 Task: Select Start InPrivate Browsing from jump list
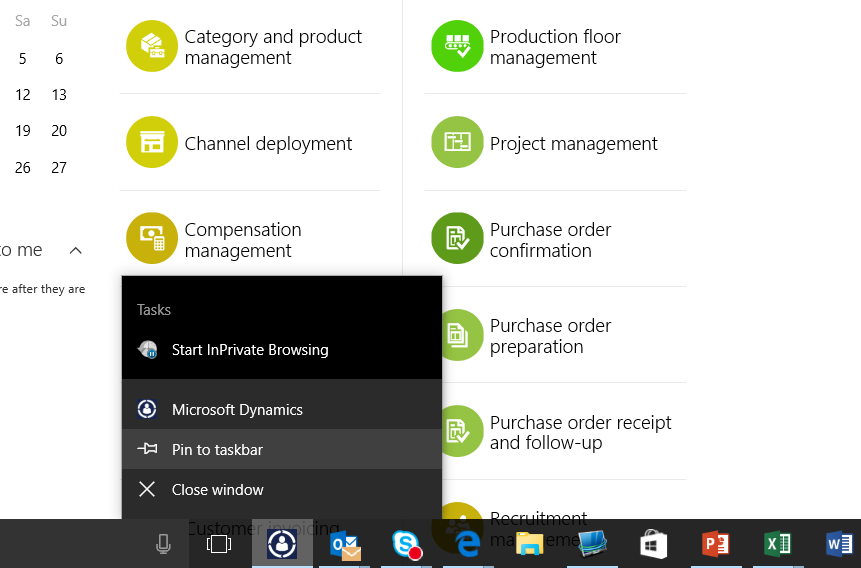coord(250,350)
